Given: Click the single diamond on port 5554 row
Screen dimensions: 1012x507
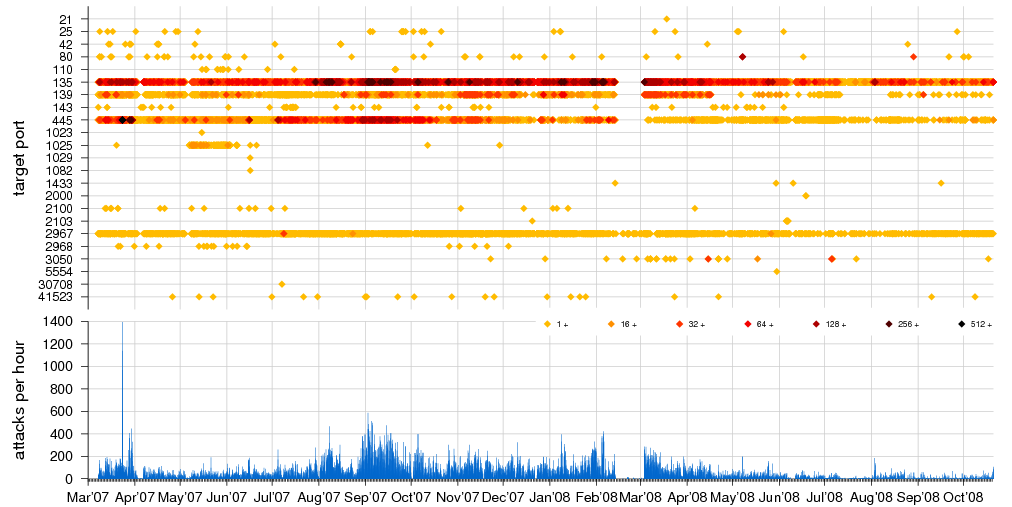Looking at the screenshot, I should point(777,271).
